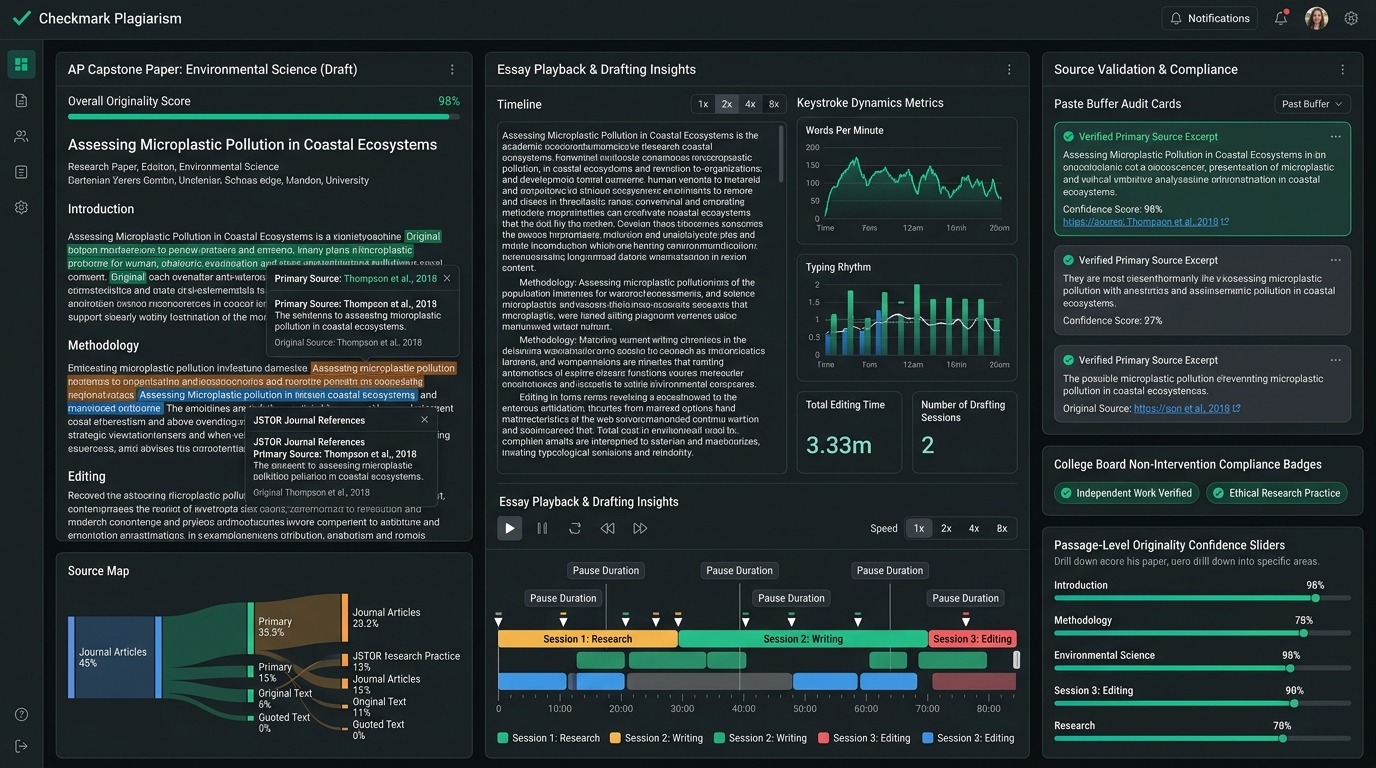Open options on first Verified Primary Source card
The width and height of the screenshot is (1376, 768).
tap(1335, 137)
